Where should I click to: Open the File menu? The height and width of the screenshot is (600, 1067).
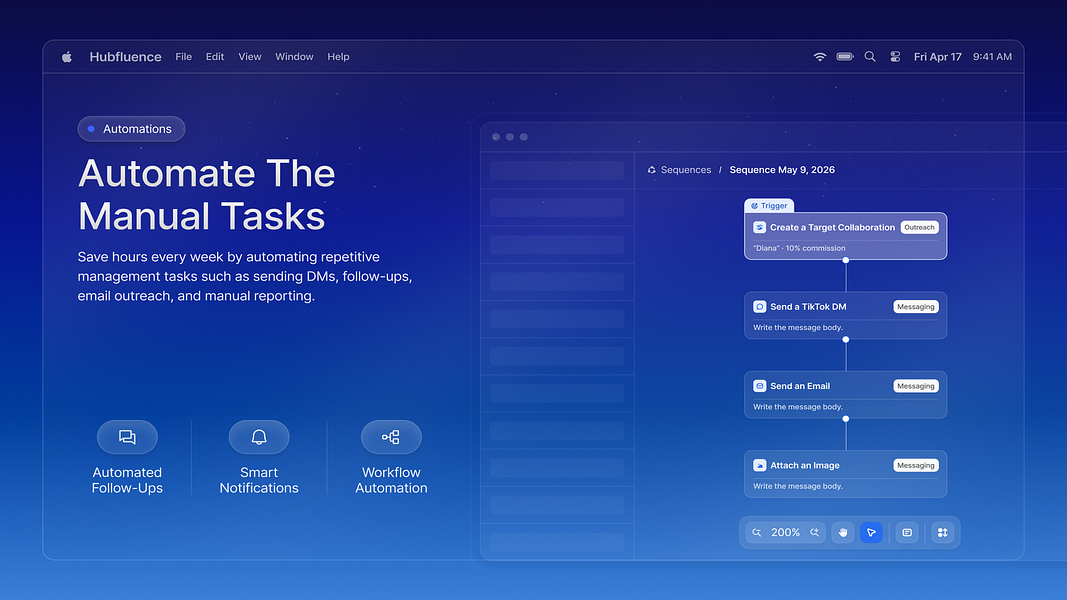tap(184, 57)
